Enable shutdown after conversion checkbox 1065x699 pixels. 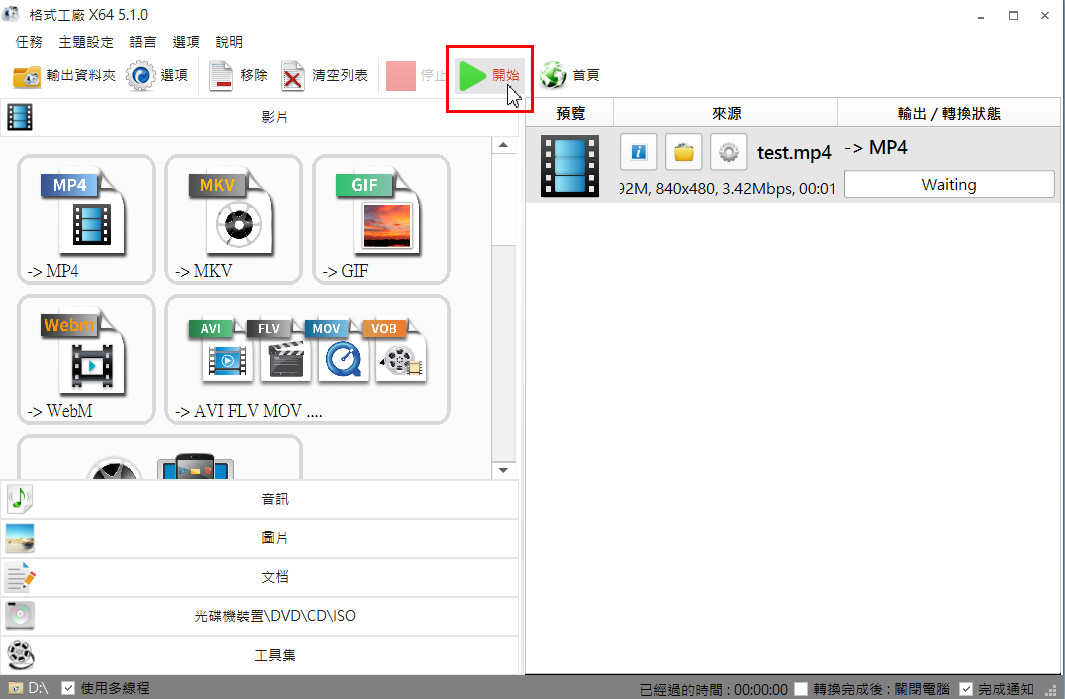point(800,688)
